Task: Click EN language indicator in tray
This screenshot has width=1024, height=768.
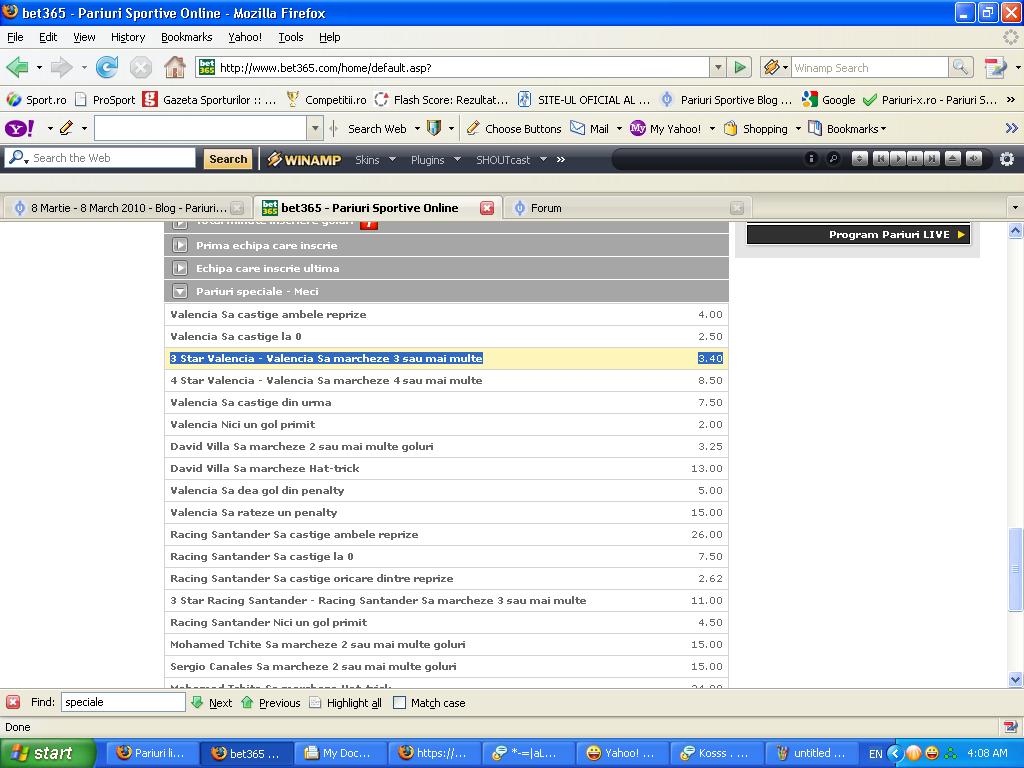Action: [x=875, y=754]
